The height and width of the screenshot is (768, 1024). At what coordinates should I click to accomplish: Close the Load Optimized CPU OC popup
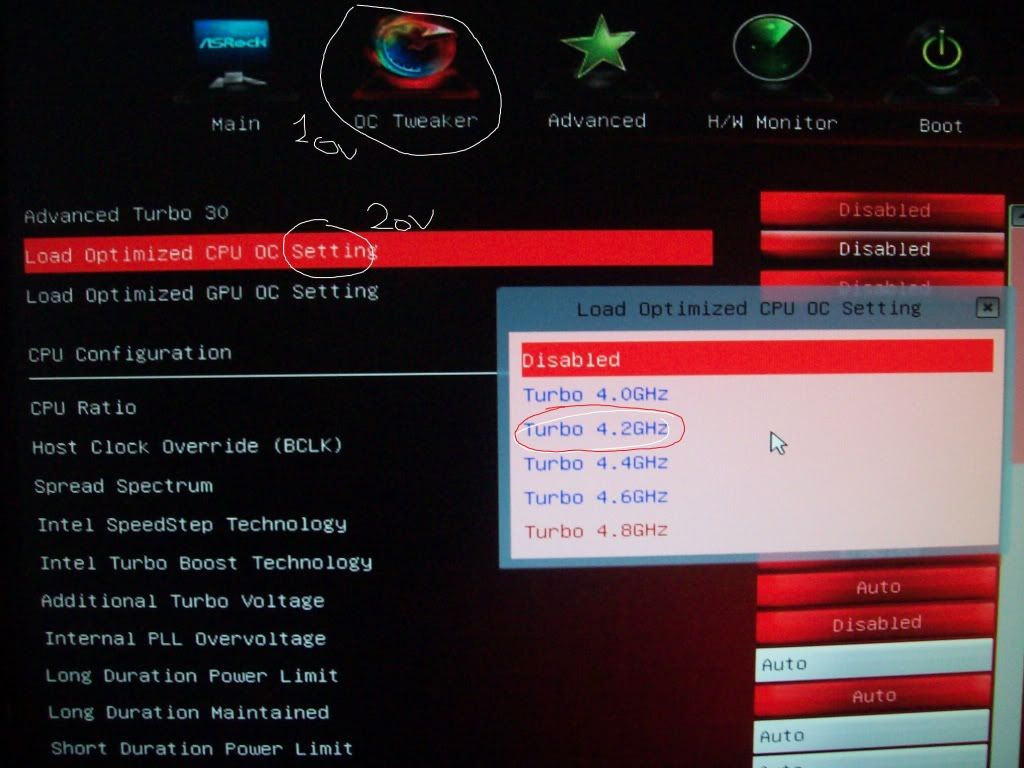(x=986, y=307)
